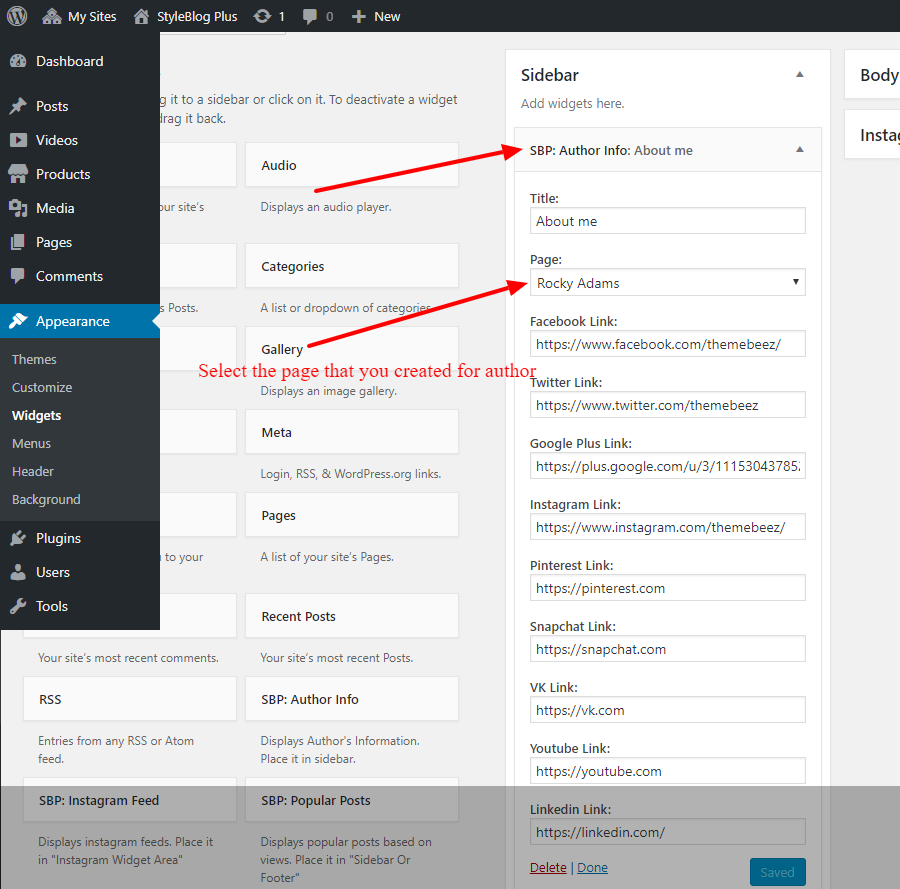900x889 pixels.
Task: Click the Twitter Link input field
Action: click(668, 405)
